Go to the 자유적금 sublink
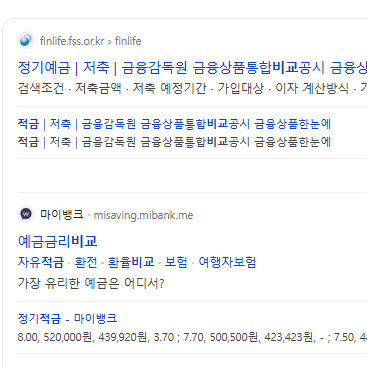The height and width of the screenshot is (367, 367). 41,262
